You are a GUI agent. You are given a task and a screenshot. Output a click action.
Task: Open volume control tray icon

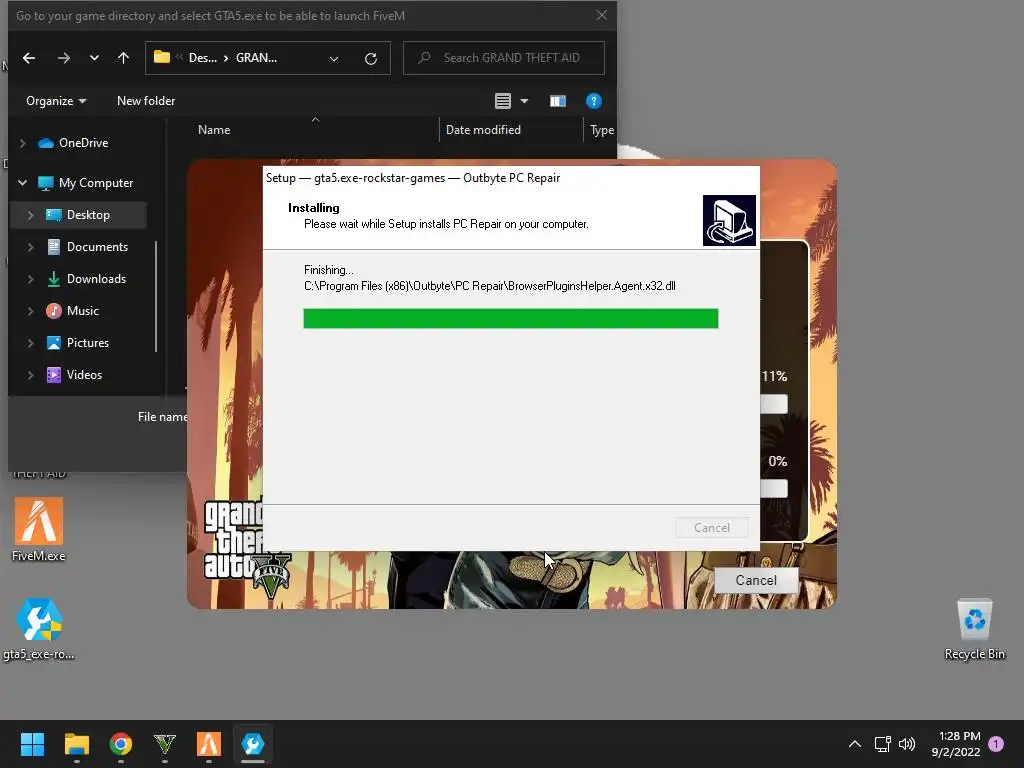click(x=906, y=744)
